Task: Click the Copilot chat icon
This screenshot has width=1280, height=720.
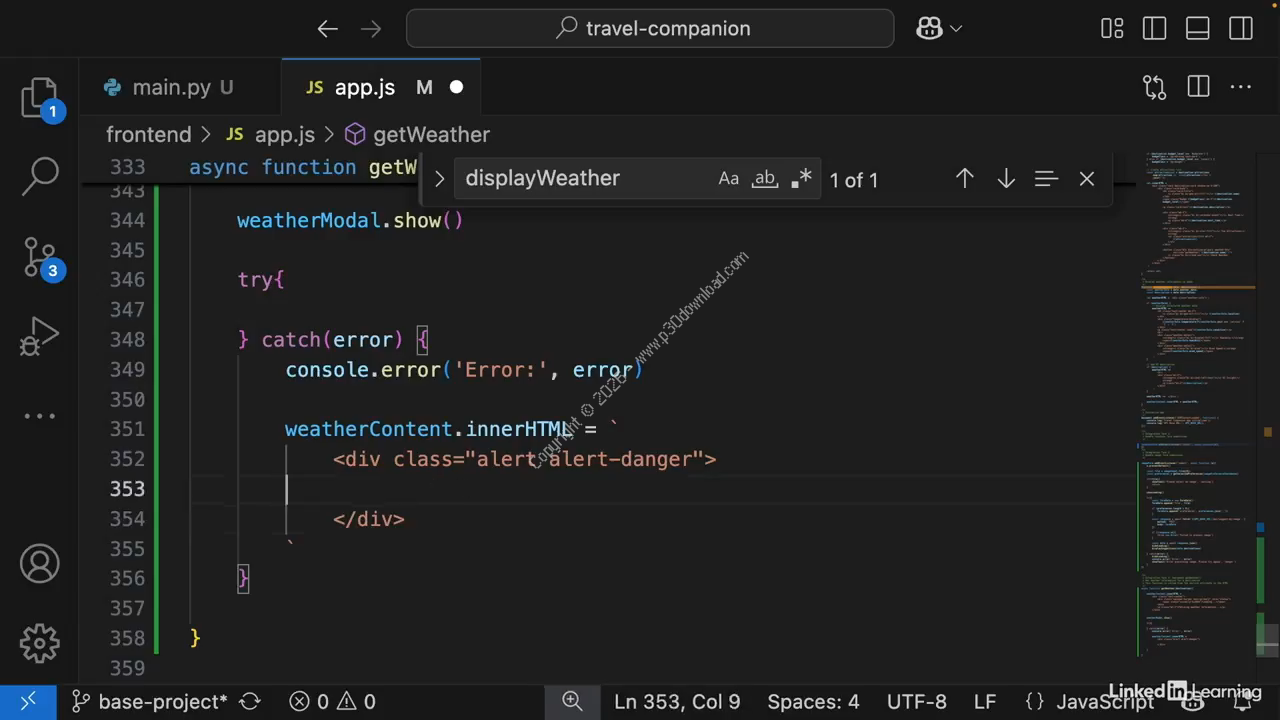Action: click(x=929, y=29)
